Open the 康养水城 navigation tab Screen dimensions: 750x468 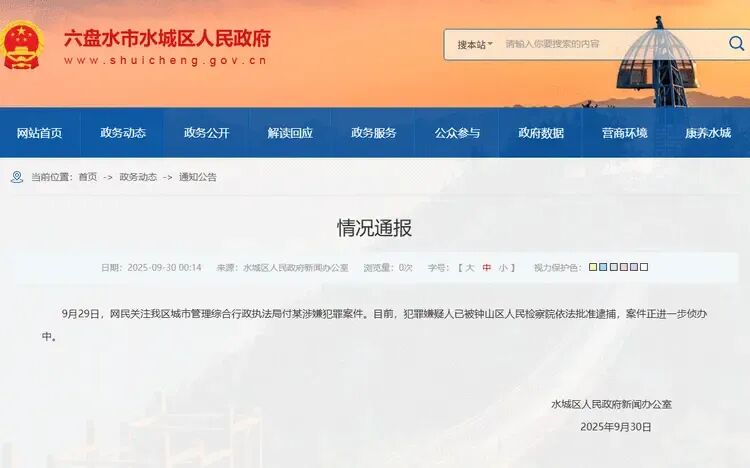(x=708, y=133)
